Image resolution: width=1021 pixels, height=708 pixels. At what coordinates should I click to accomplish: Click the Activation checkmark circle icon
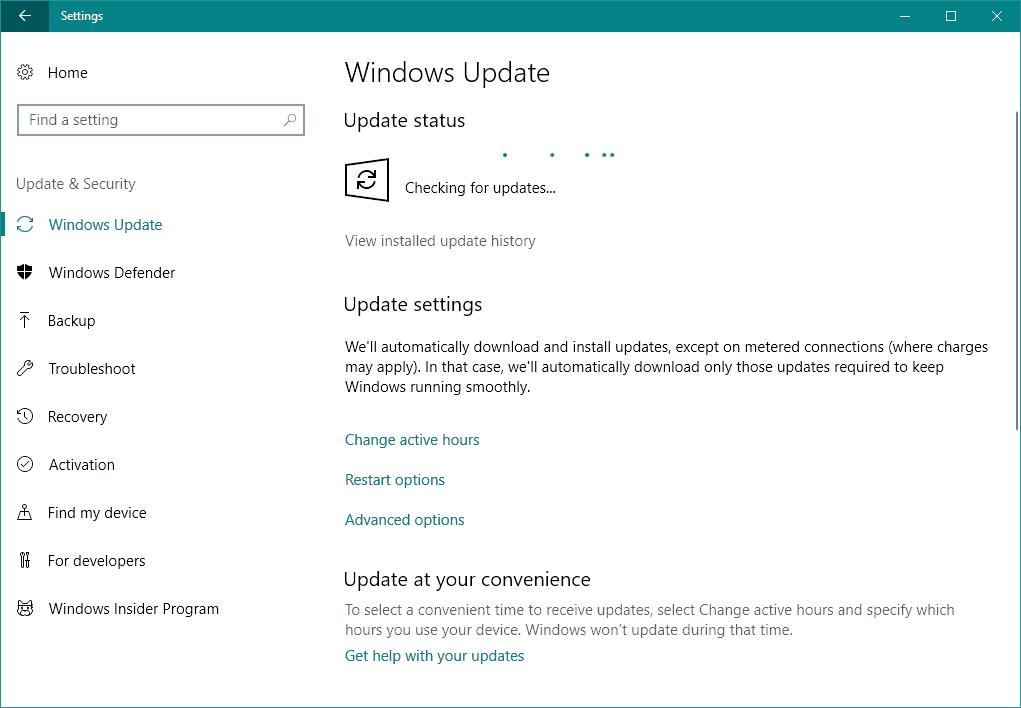[25, 464]
